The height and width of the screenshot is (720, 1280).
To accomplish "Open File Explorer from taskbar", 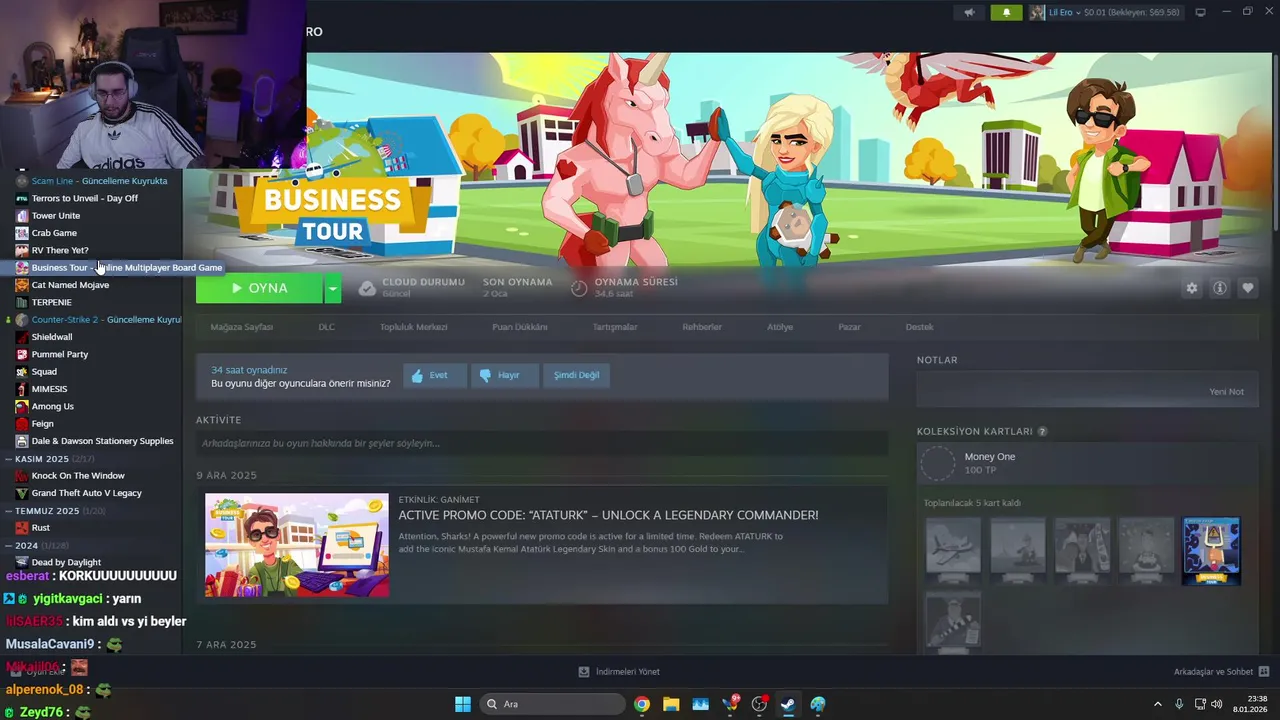I will [671, 704].
